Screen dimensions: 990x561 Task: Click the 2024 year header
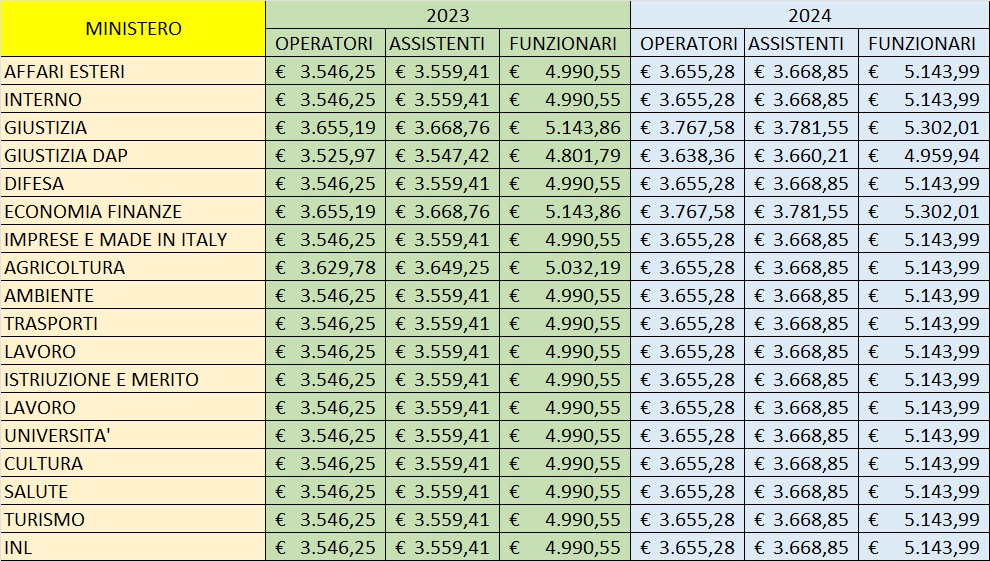810,15
